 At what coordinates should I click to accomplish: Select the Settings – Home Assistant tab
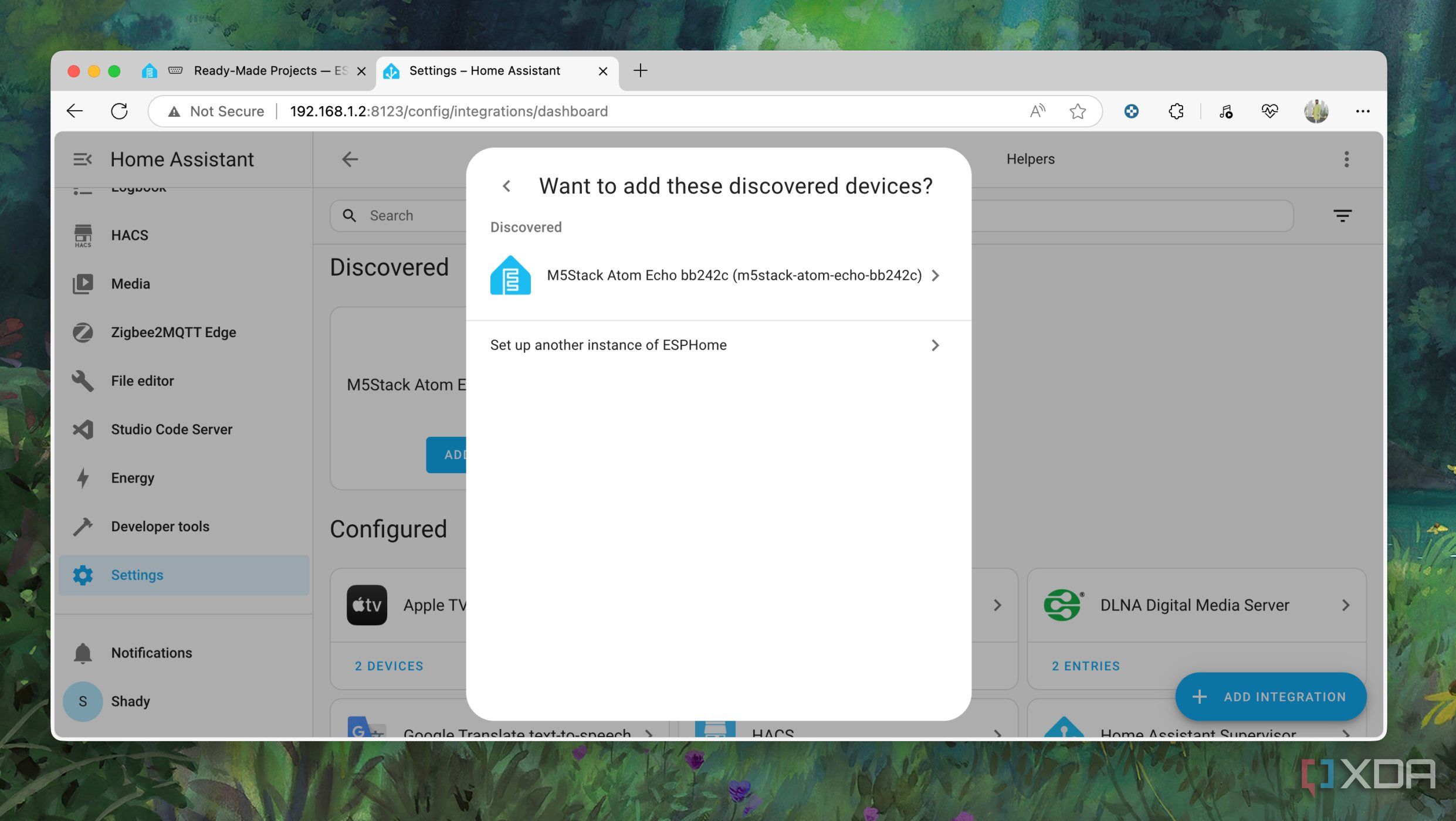(497, 71)
